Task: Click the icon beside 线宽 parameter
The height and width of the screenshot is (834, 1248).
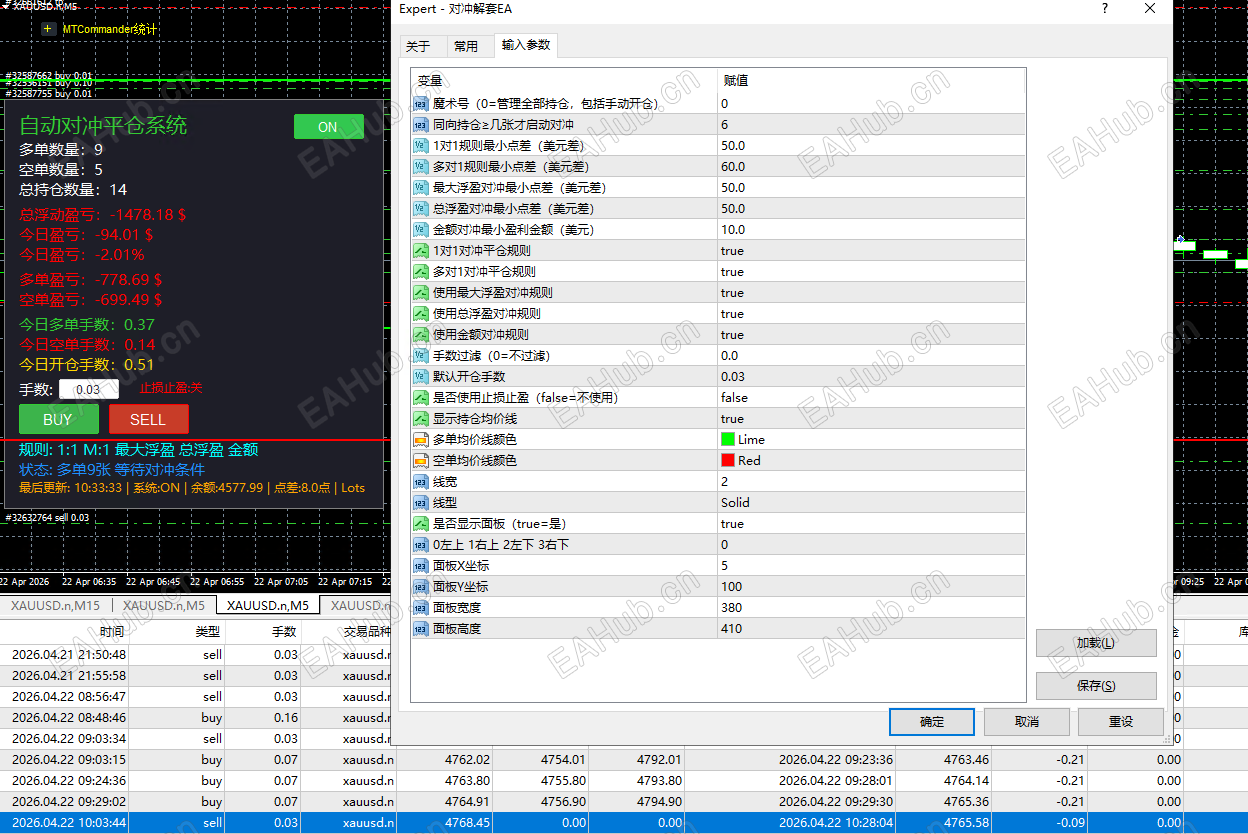Action: click(421, 481)
